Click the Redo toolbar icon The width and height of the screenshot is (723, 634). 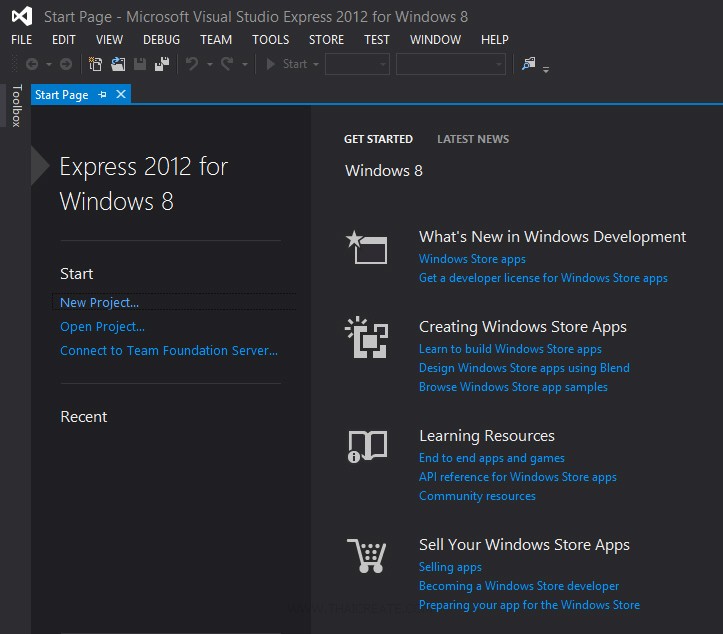pos(227,64)
